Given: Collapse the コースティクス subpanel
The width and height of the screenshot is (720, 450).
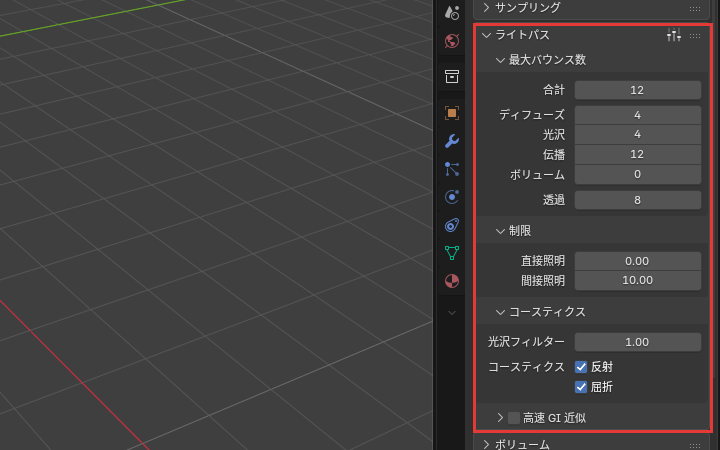Looking at the screenshot, I should pos(500,312).
